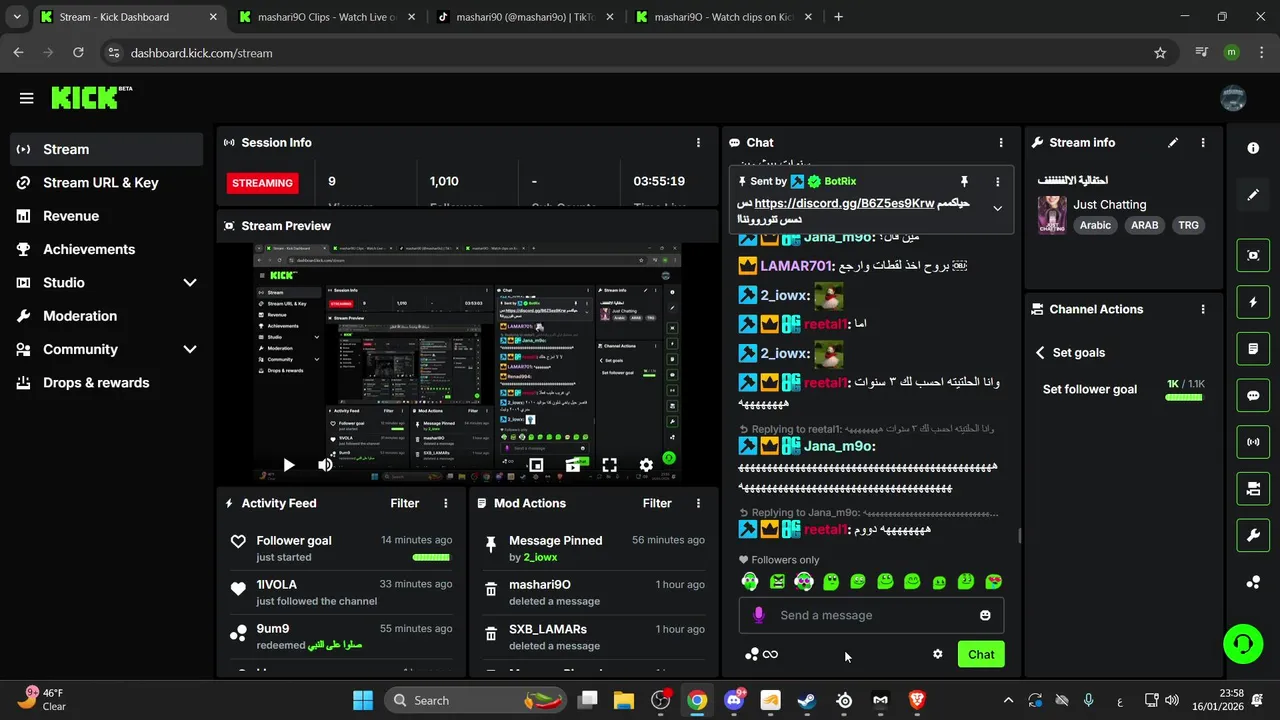Toggle theater mode icon in stream preview
This screenshot has height=720, width=1280.
[x=573, y=465]
